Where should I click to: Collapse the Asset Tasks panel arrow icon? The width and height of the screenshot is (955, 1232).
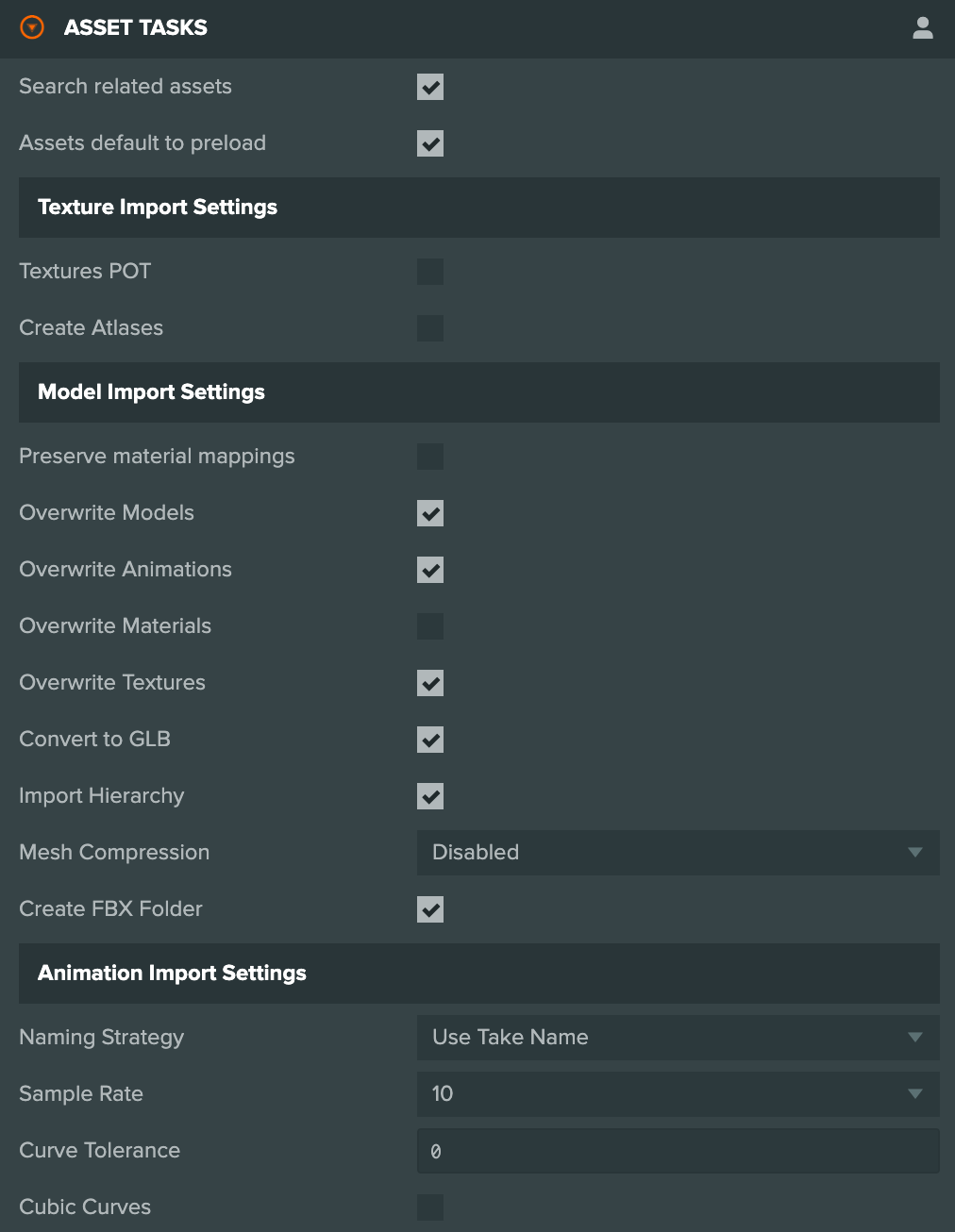tap(32, 27)
